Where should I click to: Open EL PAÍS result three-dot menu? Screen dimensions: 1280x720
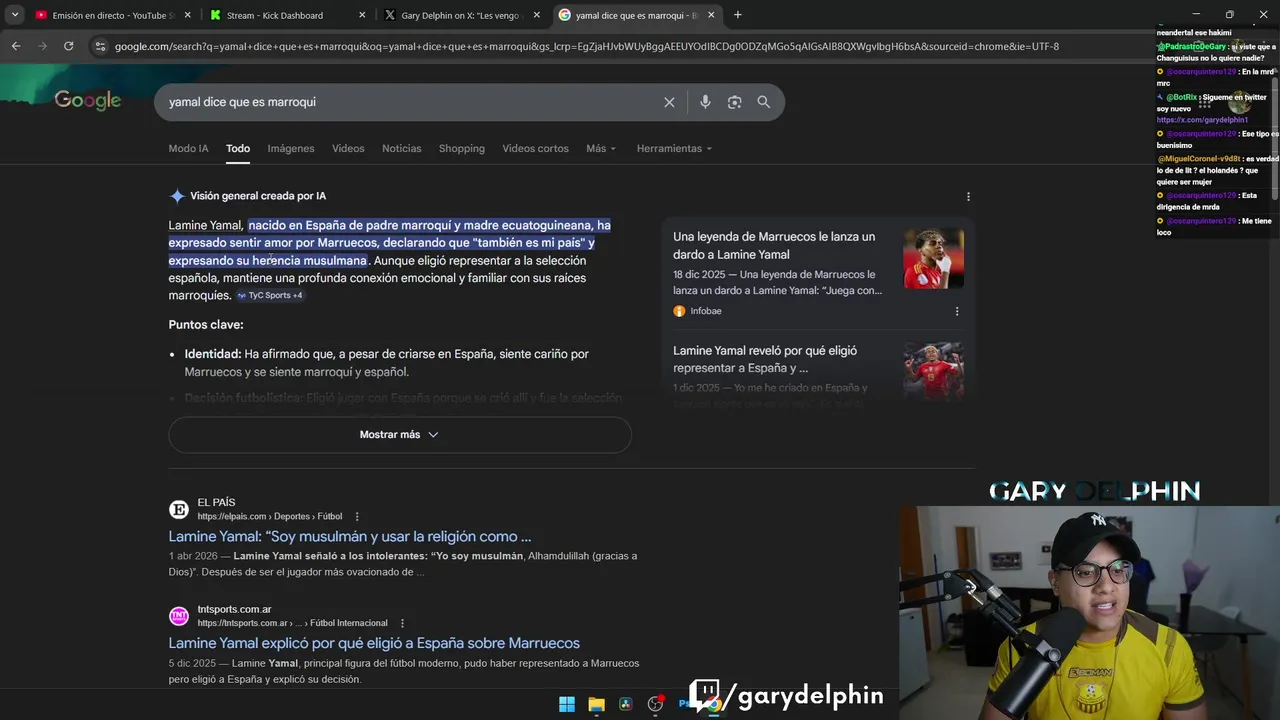(x=357, y=517)
